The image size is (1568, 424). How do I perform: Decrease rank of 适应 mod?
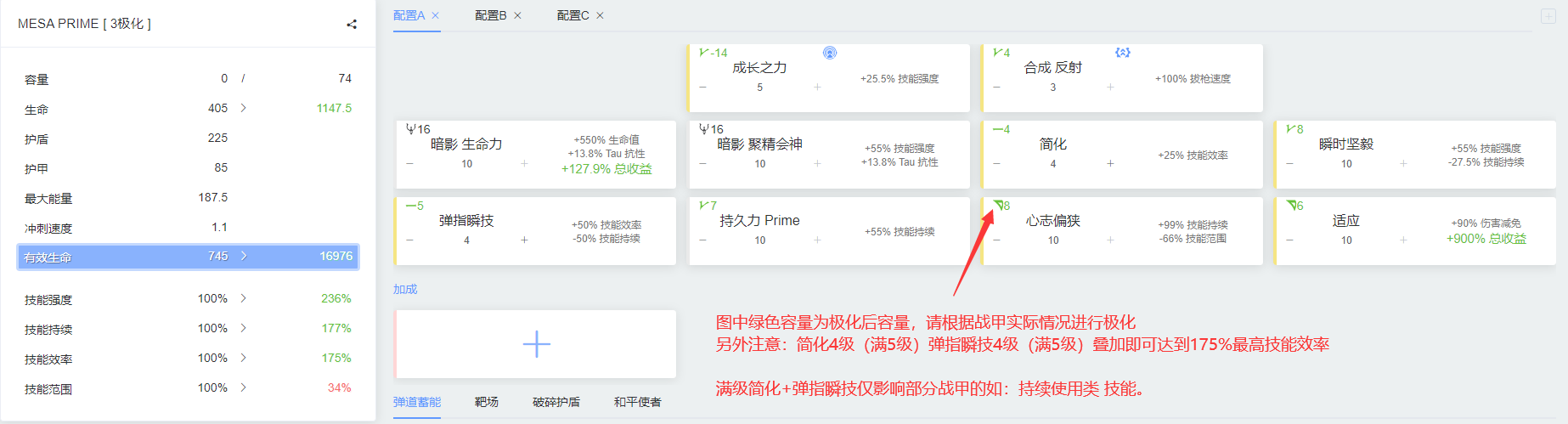tap(1289, 240)
